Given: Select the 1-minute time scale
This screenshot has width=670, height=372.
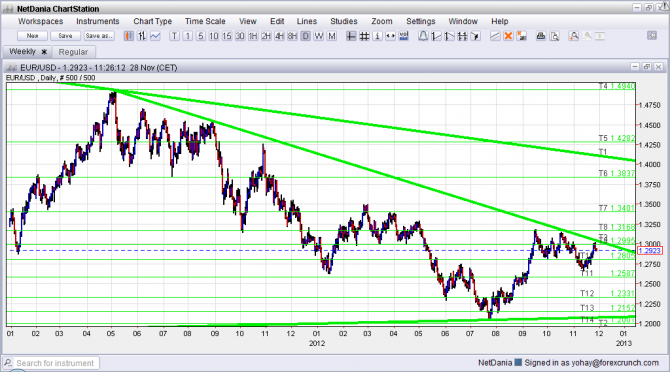Looking at the screenshot, I should tap(188, 36).
